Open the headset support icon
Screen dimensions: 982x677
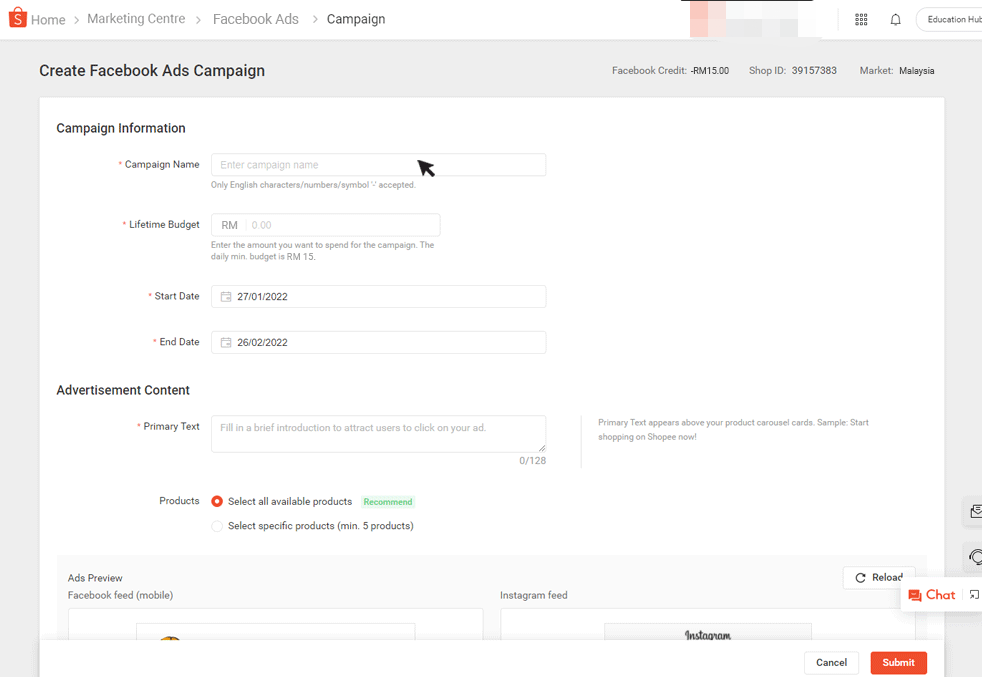tap(975, 557)
